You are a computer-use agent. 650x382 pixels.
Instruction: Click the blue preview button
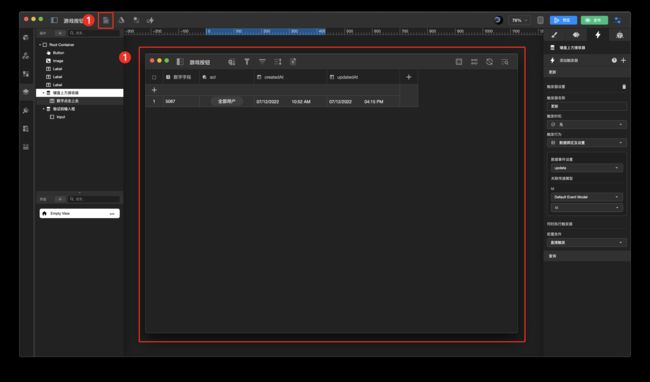[x=563, y=20]
